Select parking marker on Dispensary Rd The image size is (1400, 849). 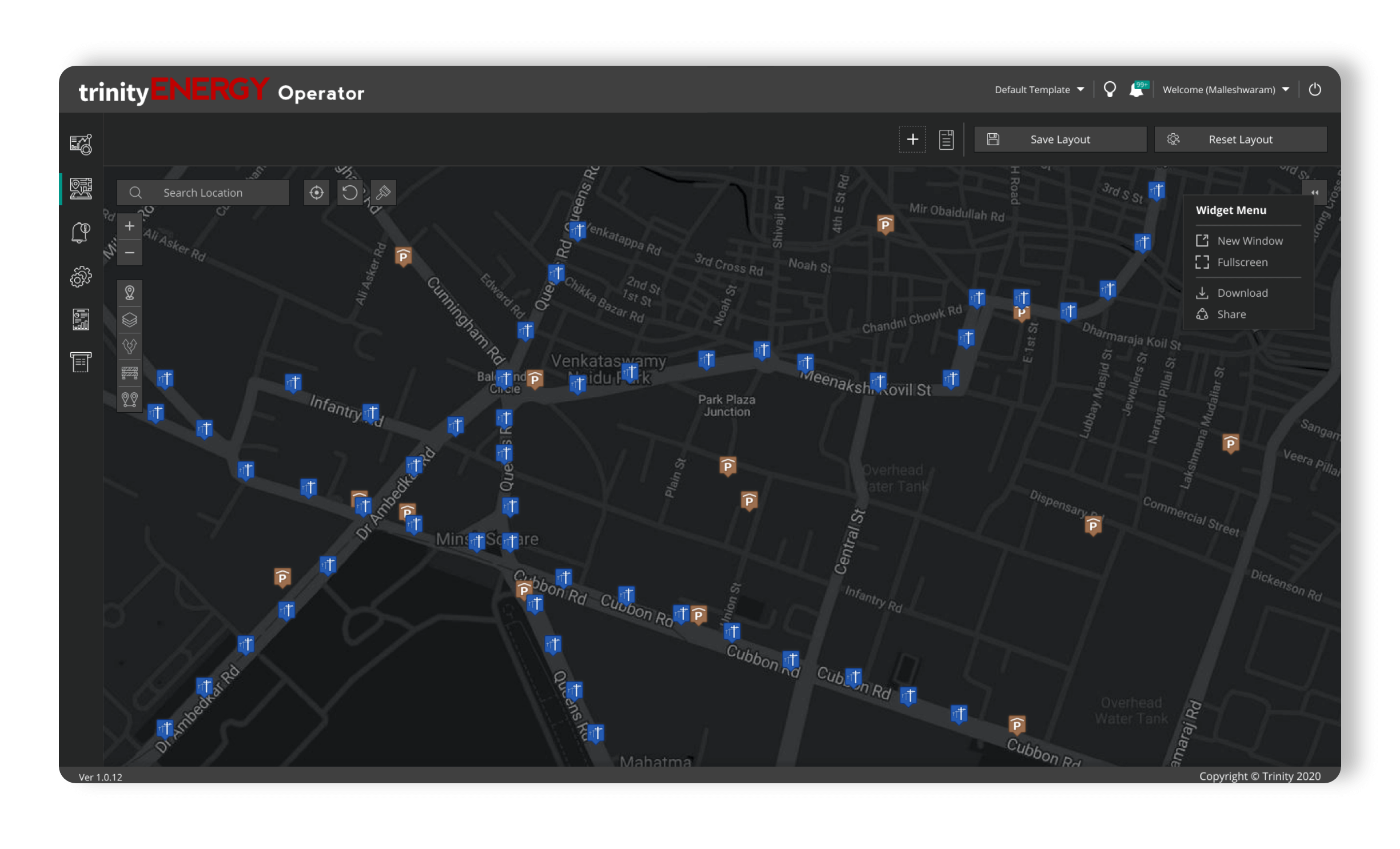[x=1092, y=525]
